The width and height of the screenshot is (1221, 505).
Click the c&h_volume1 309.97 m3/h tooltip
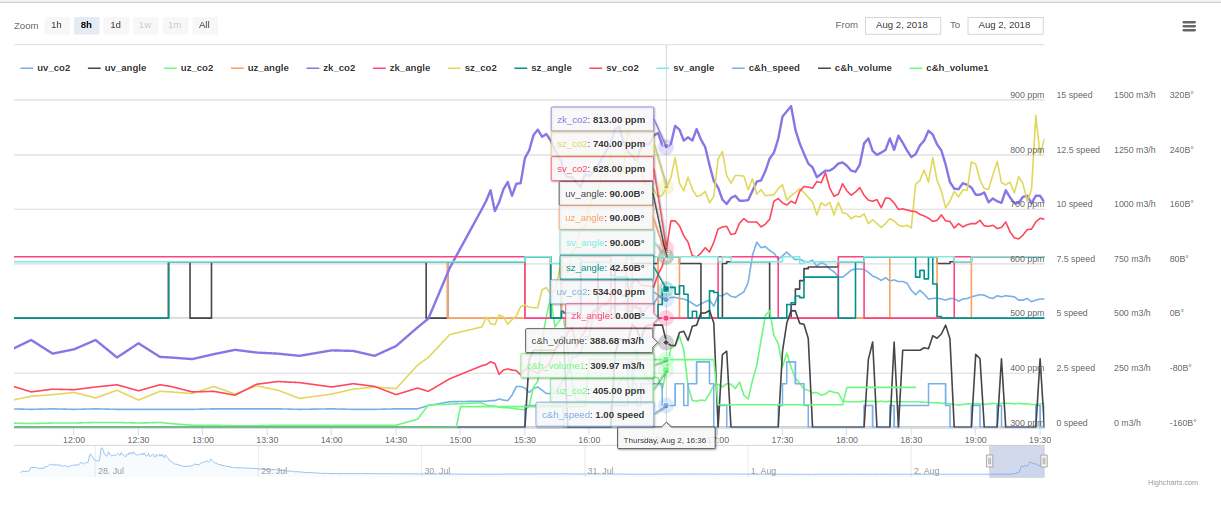[587, 366]
